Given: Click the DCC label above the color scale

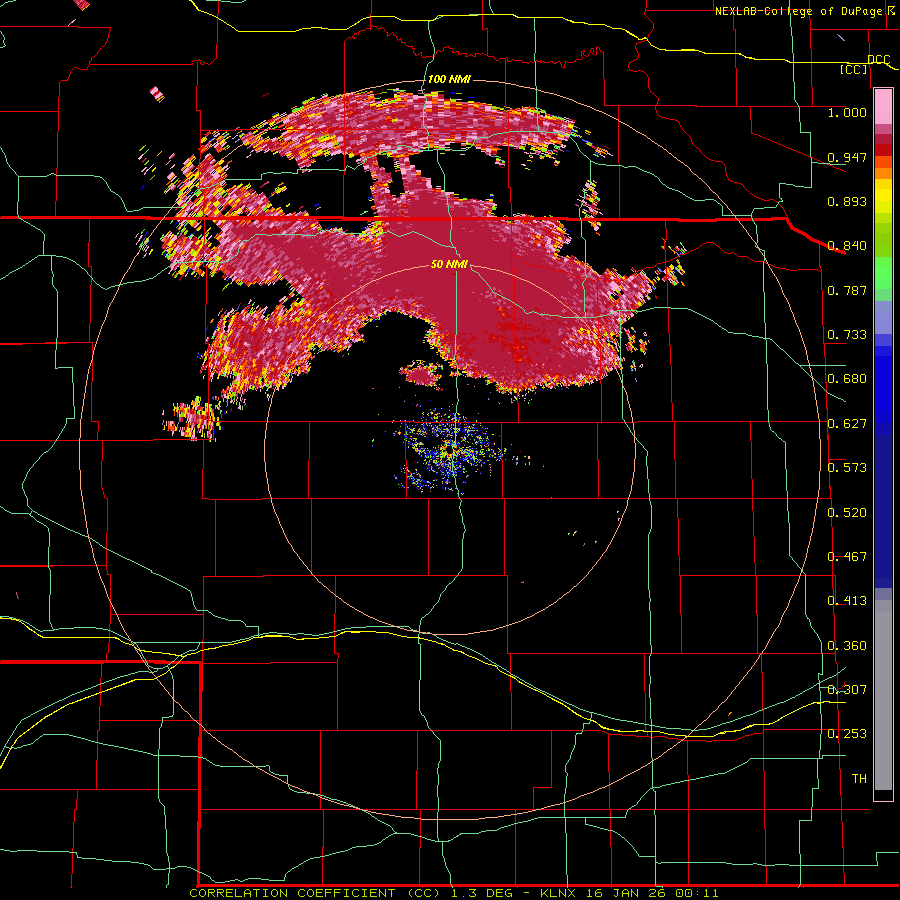Looking at the screenshot, I should tap(878, 59).
